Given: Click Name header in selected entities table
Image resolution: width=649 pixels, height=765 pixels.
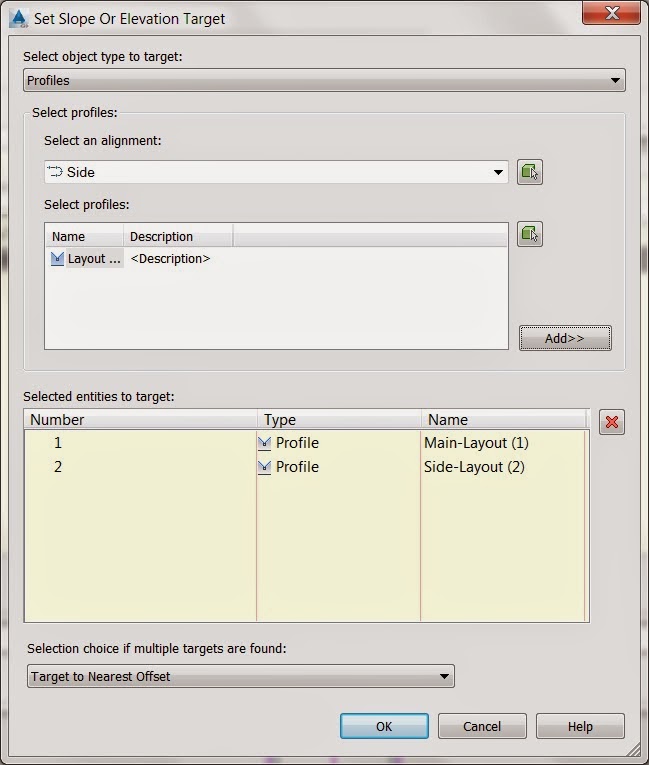Looking at the screenshot, I should [x=503, y=420].
